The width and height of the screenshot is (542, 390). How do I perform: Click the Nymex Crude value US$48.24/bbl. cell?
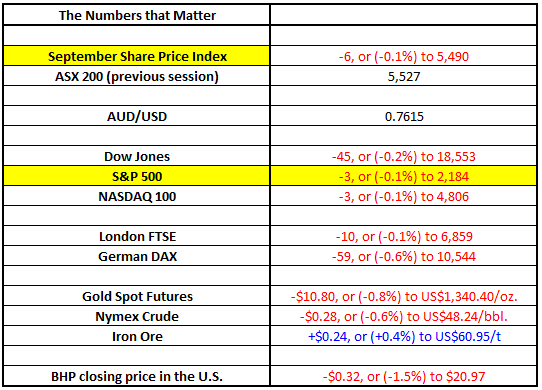(x=403, y=316)
